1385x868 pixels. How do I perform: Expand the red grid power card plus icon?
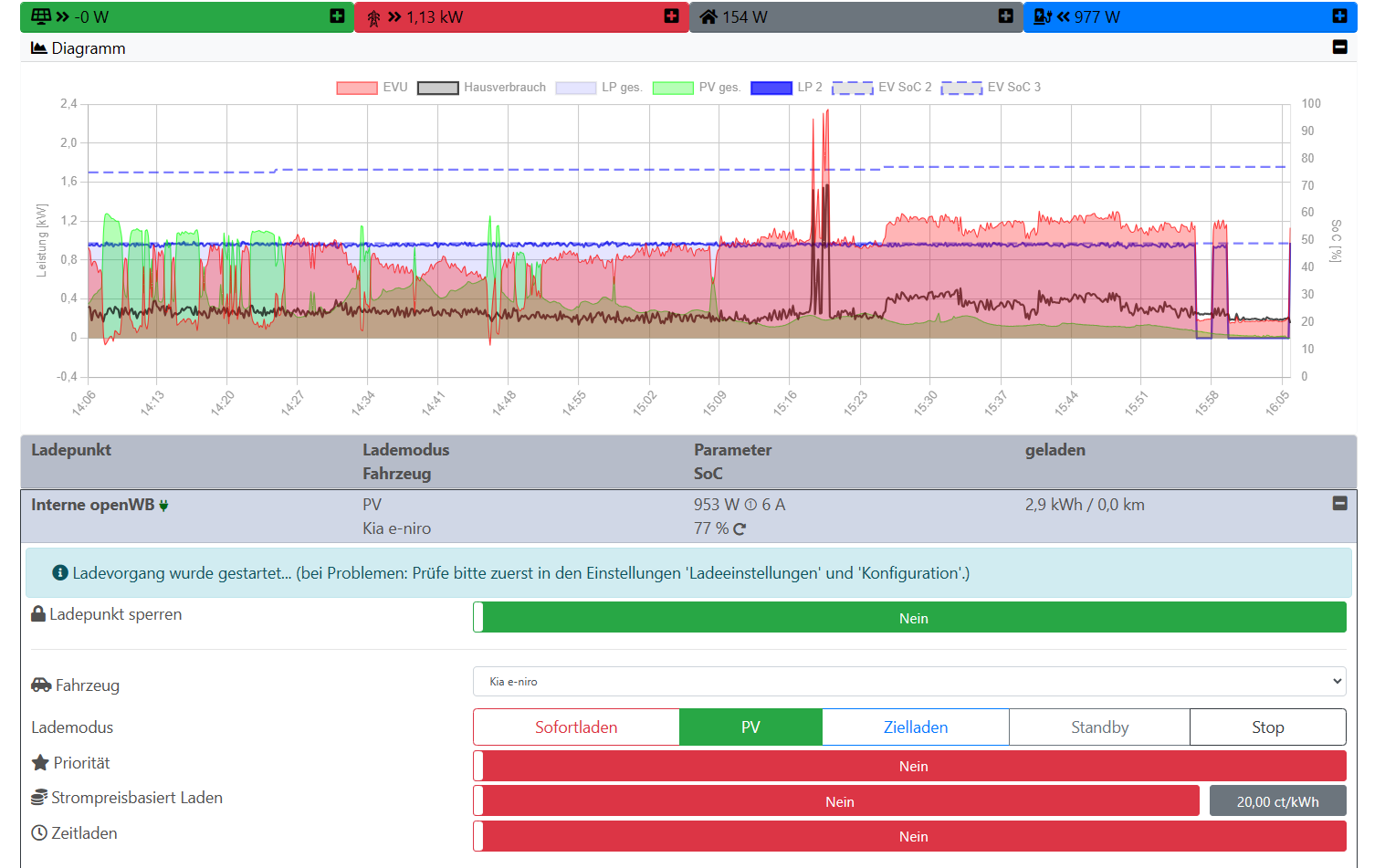pyautogui.click(x=671, y=16)
